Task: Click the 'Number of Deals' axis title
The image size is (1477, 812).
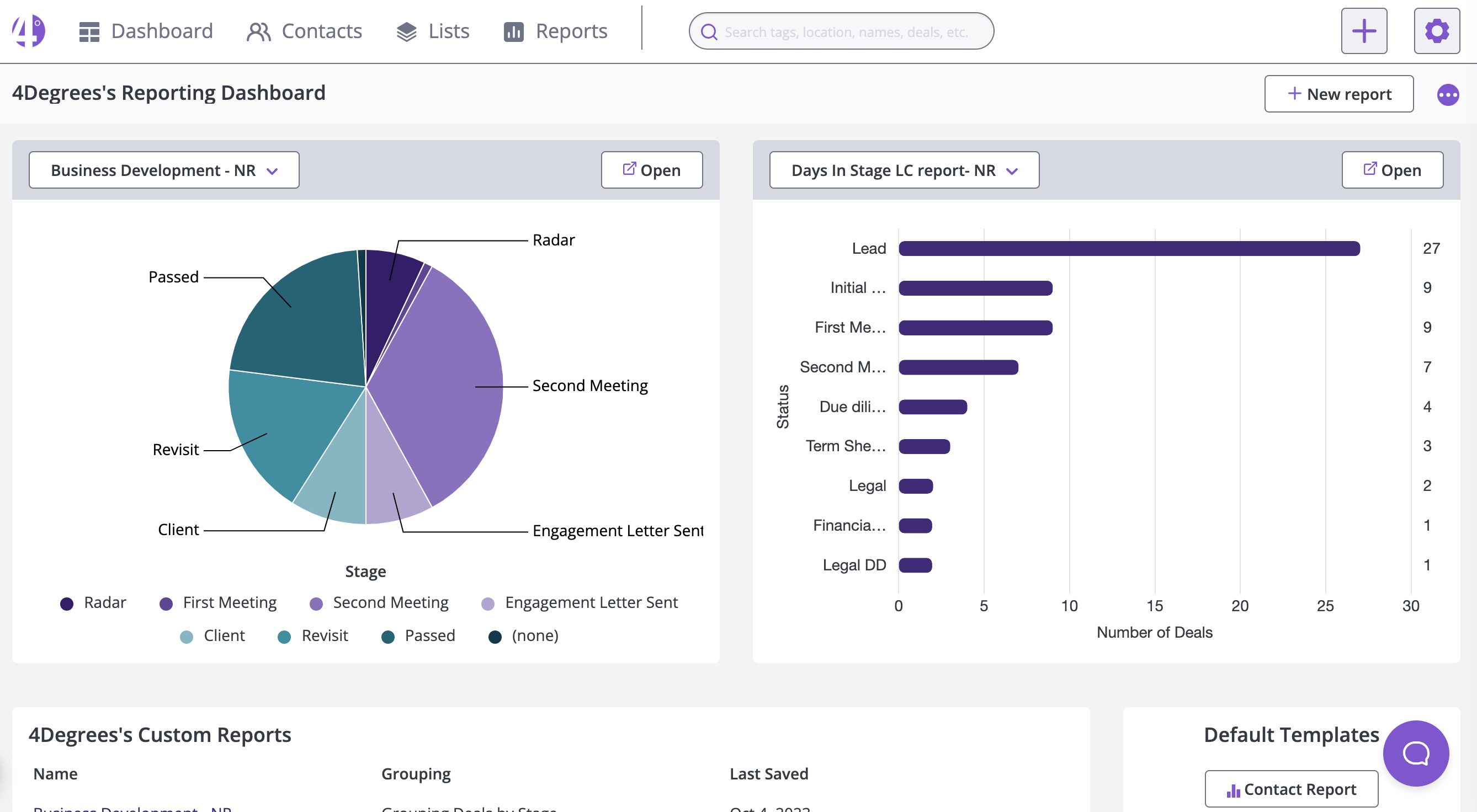Action: 1154,632
